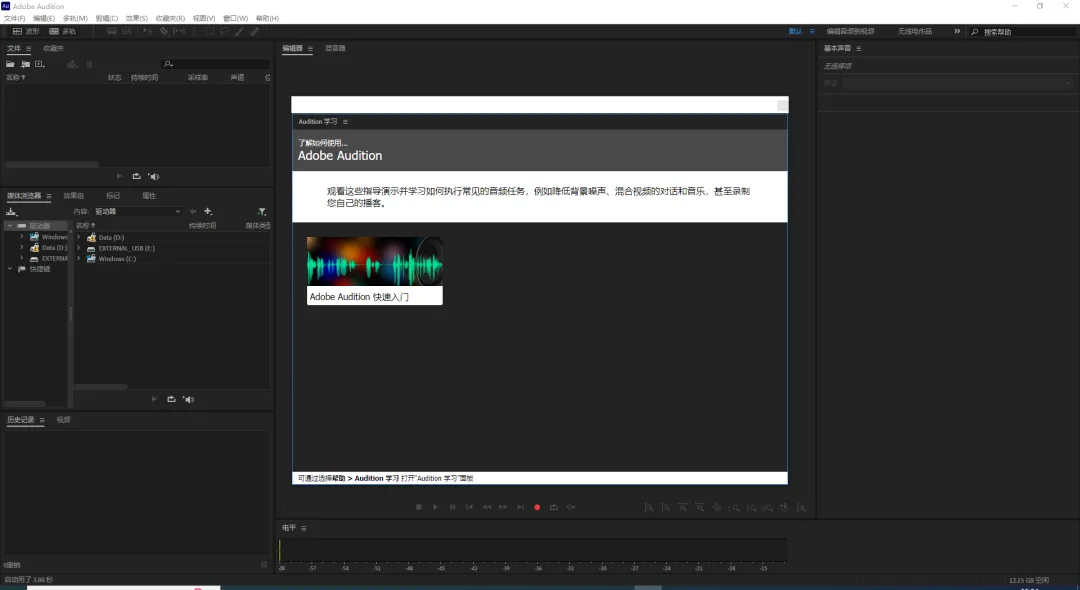Viewport: 1080px width, 590px height.
Task: Open Adobe Audition 快速入门 tutorial thumbnail
Action: (x=375, y=271)
